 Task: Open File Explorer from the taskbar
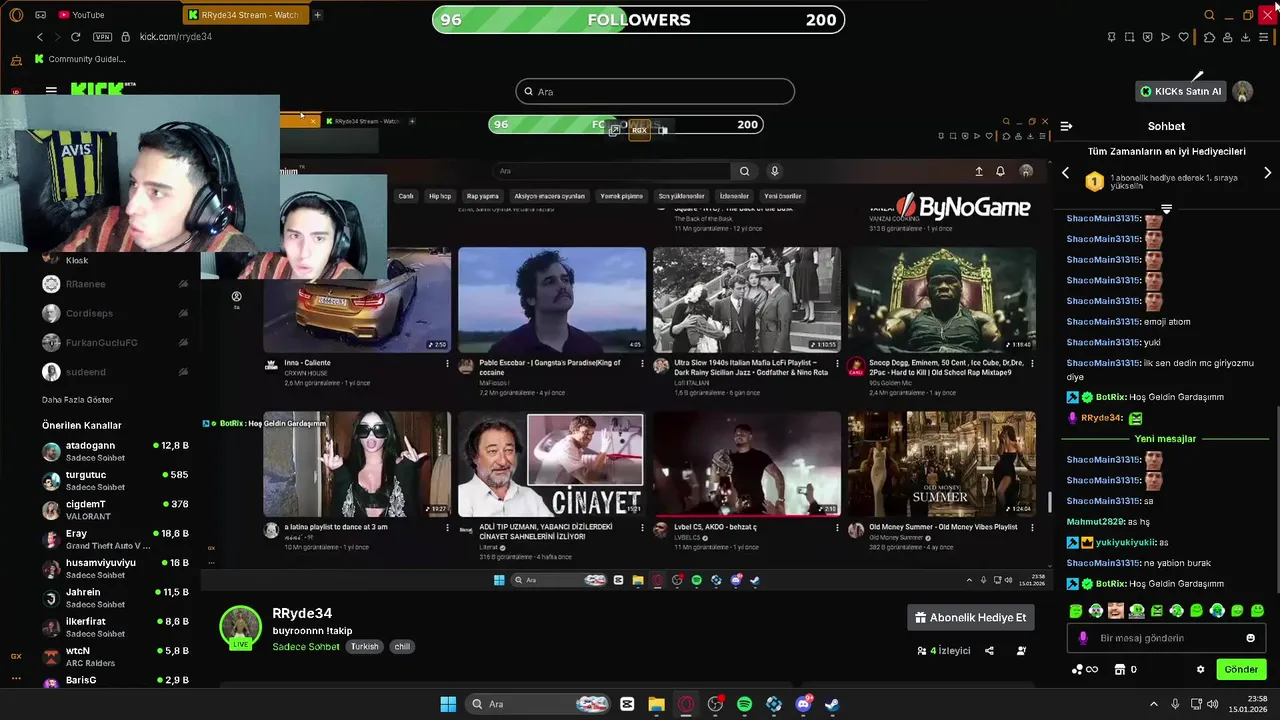click(656, 704)
